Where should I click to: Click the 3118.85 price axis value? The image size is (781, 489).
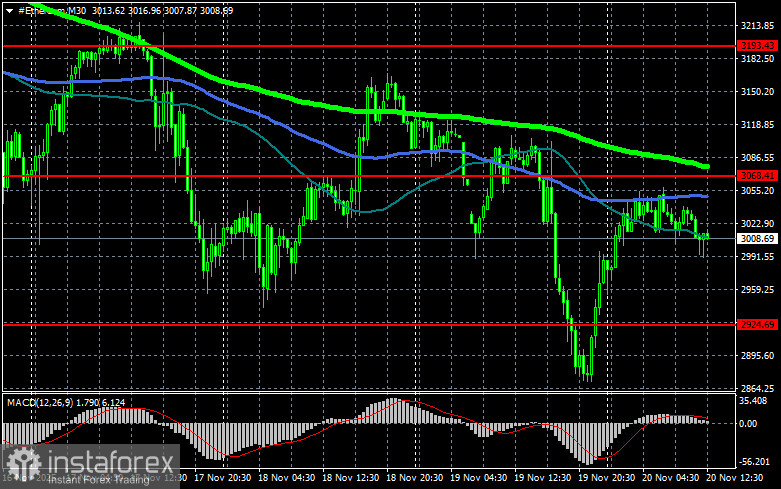(757, 124)
